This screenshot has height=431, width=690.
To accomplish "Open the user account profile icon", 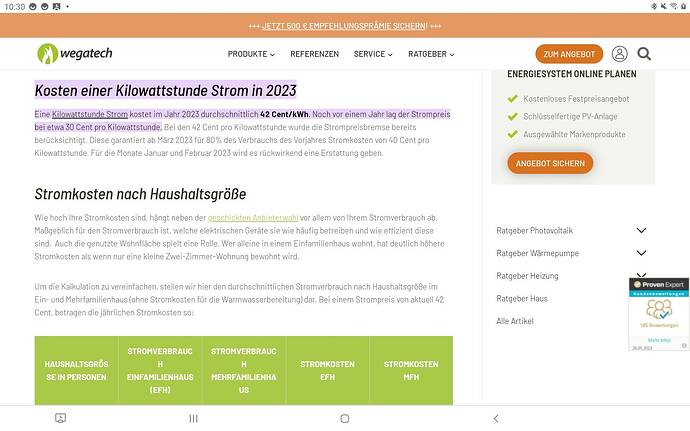I will point(619,54).
